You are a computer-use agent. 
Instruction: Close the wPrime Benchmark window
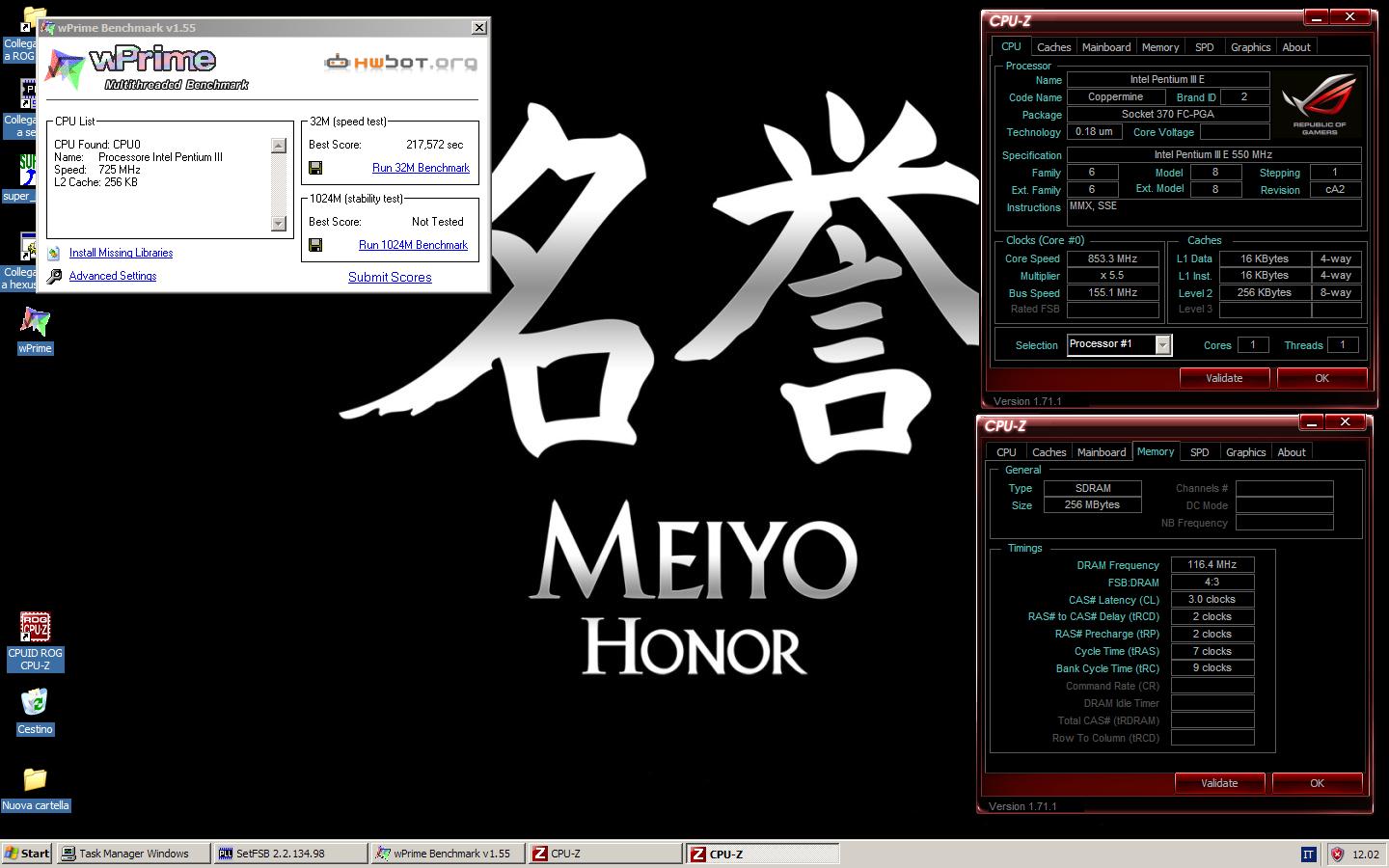pyautogui.click(x=478, y=28)
